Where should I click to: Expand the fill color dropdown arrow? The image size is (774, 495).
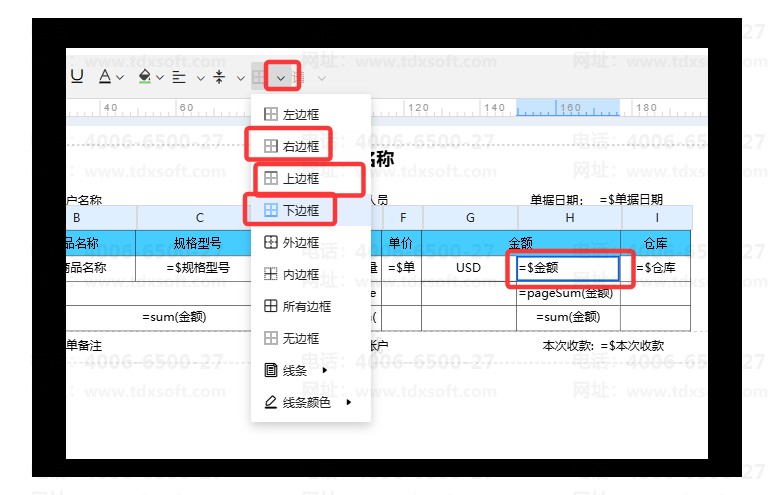160,77
